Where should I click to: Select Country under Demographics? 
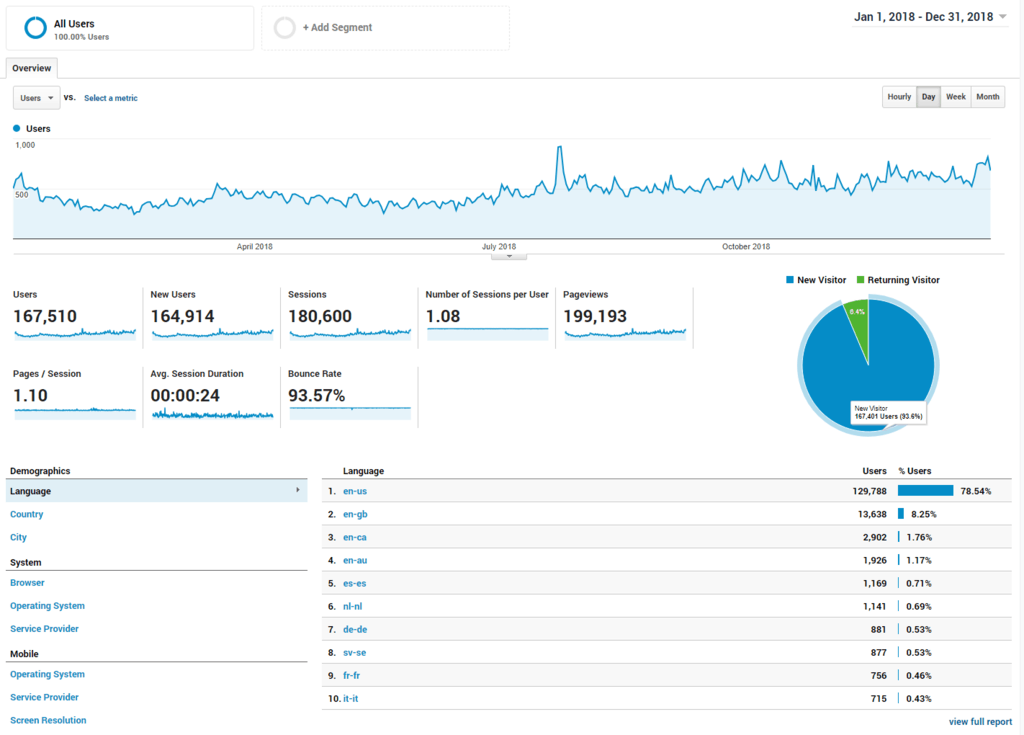click(x=27, y=514)
